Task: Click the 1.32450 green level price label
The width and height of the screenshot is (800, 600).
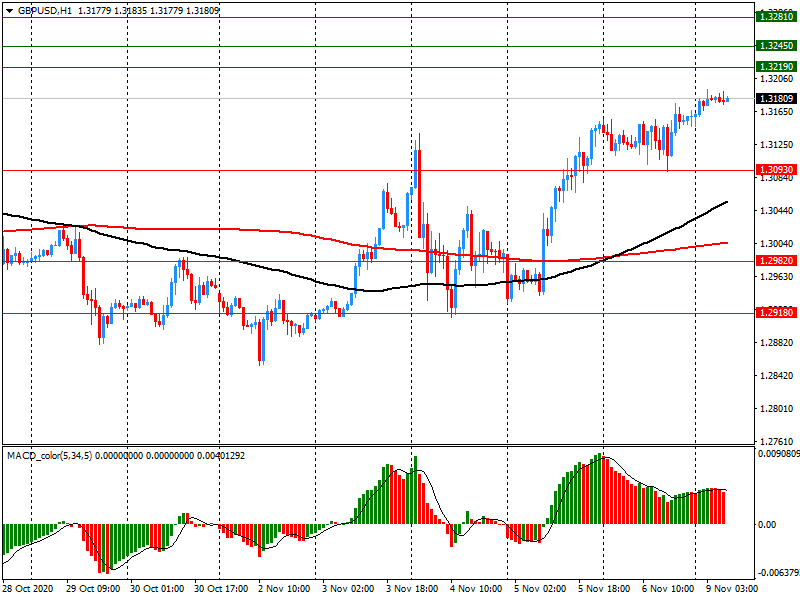Action: 776,46
